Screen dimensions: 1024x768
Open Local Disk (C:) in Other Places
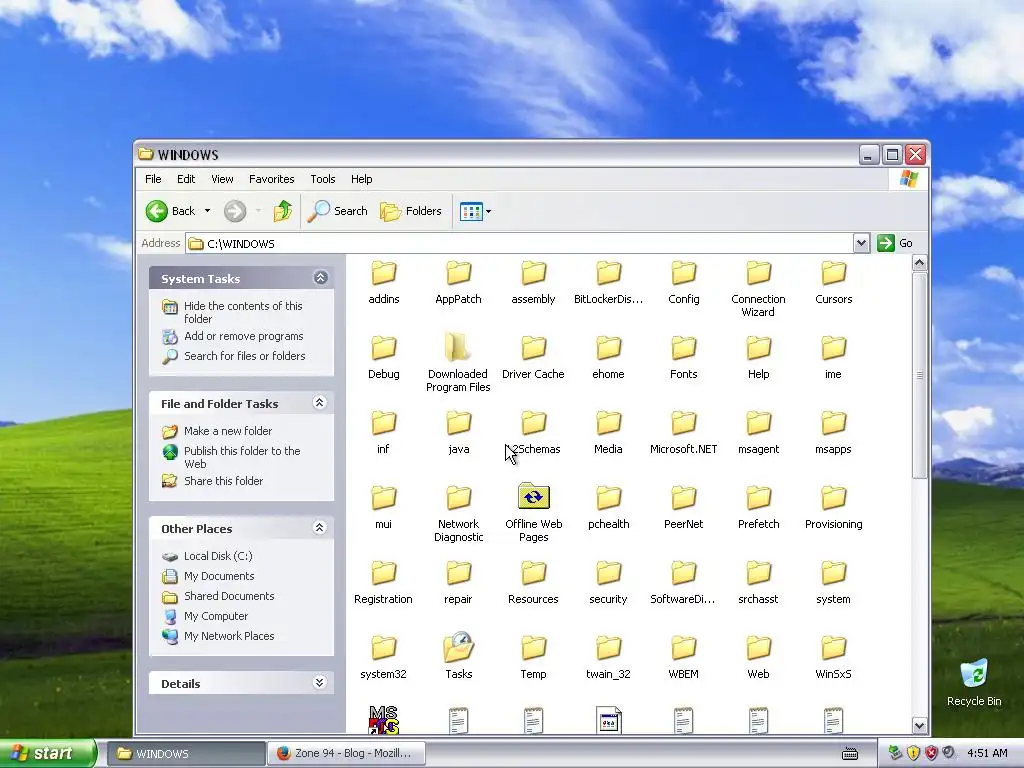218,556
